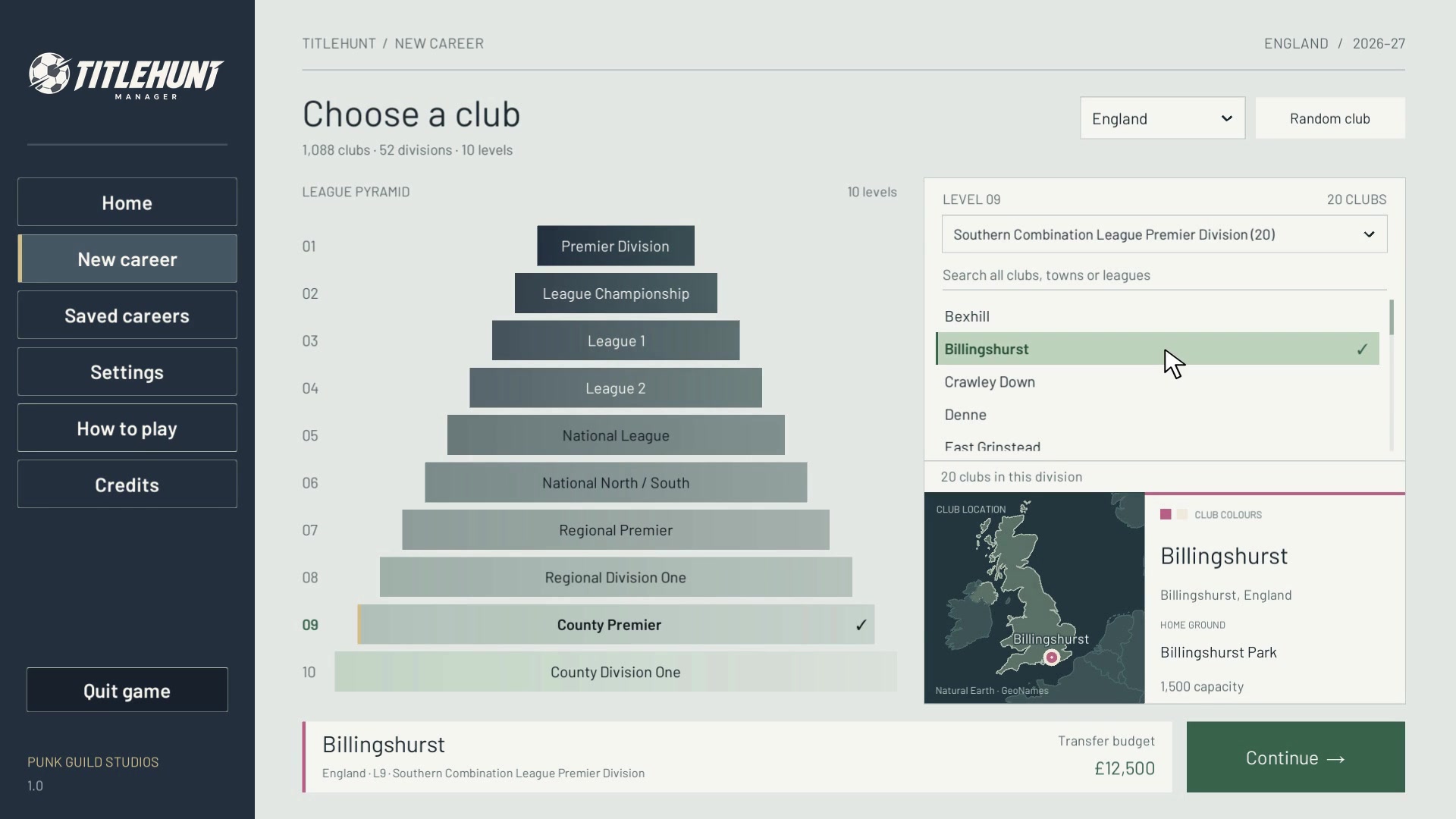
Task: Select League 1 in the pyramid
Action: [616, 340]
